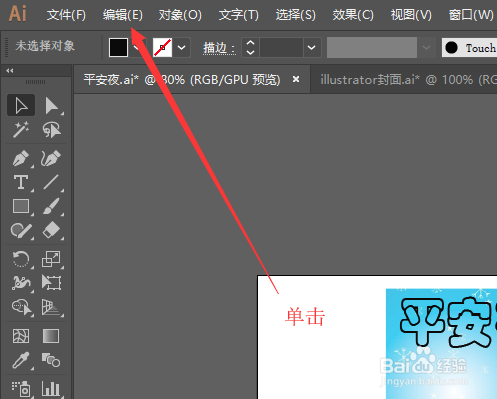Open the 文字(T) menu
This screenshot has height=399, width=497.
[239, 15]
